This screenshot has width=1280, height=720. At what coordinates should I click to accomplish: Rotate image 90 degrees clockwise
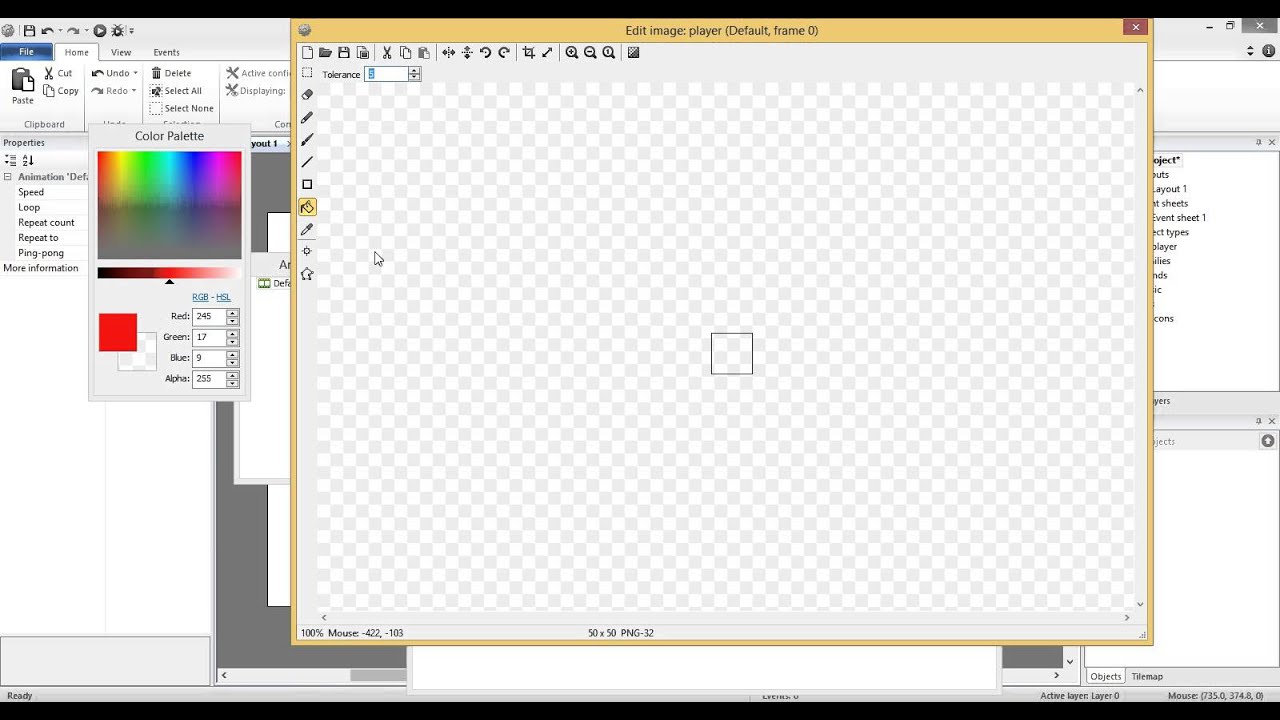(x=504, y=52)
